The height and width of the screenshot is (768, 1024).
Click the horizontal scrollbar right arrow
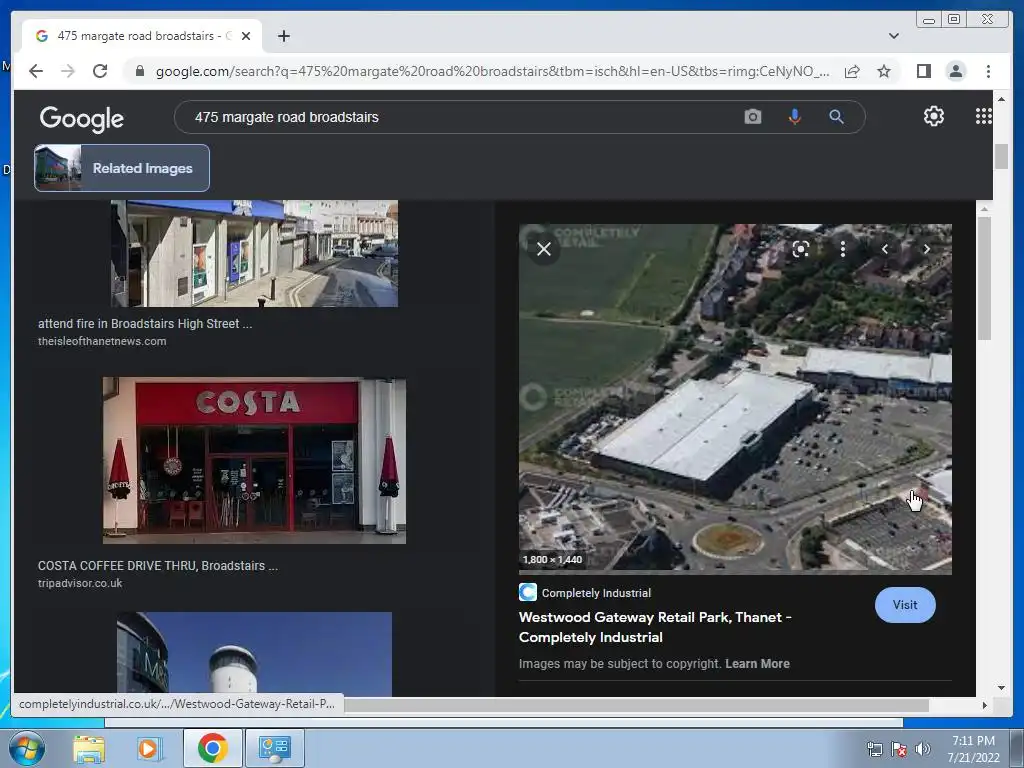point(984,705)
